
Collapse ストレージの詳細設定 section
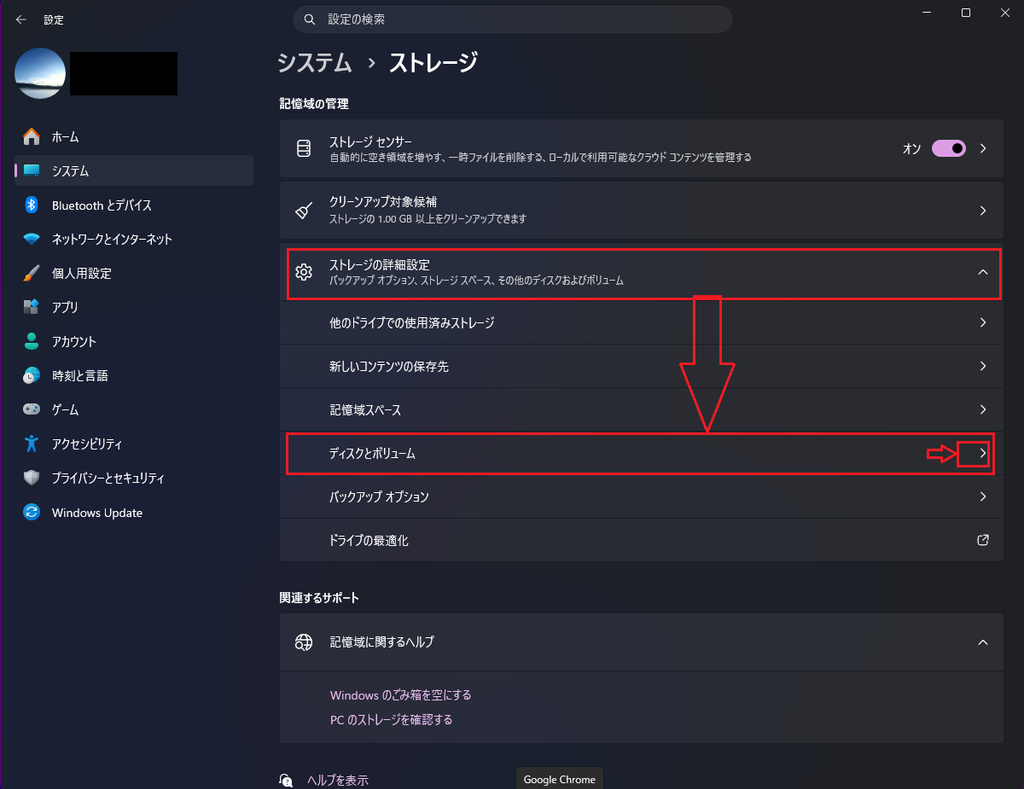pos(983,272)
